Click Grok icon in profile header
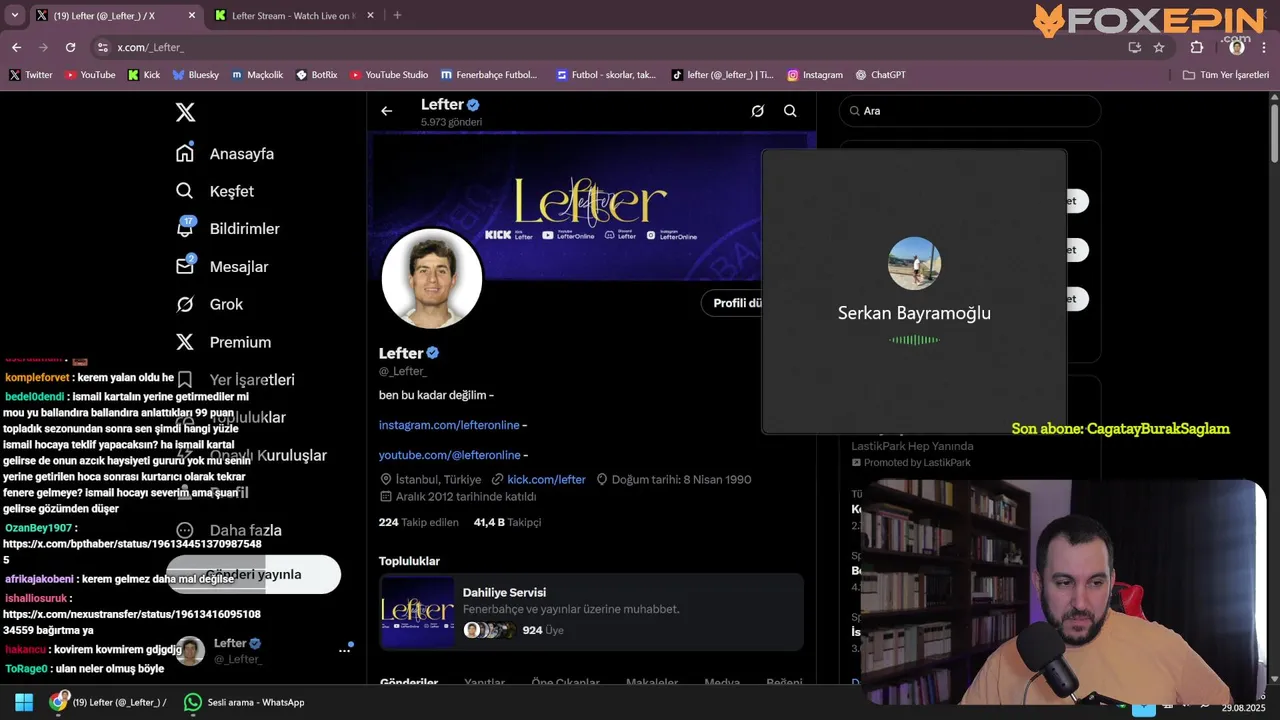The image size is (1280, 720). pos(758,111)
